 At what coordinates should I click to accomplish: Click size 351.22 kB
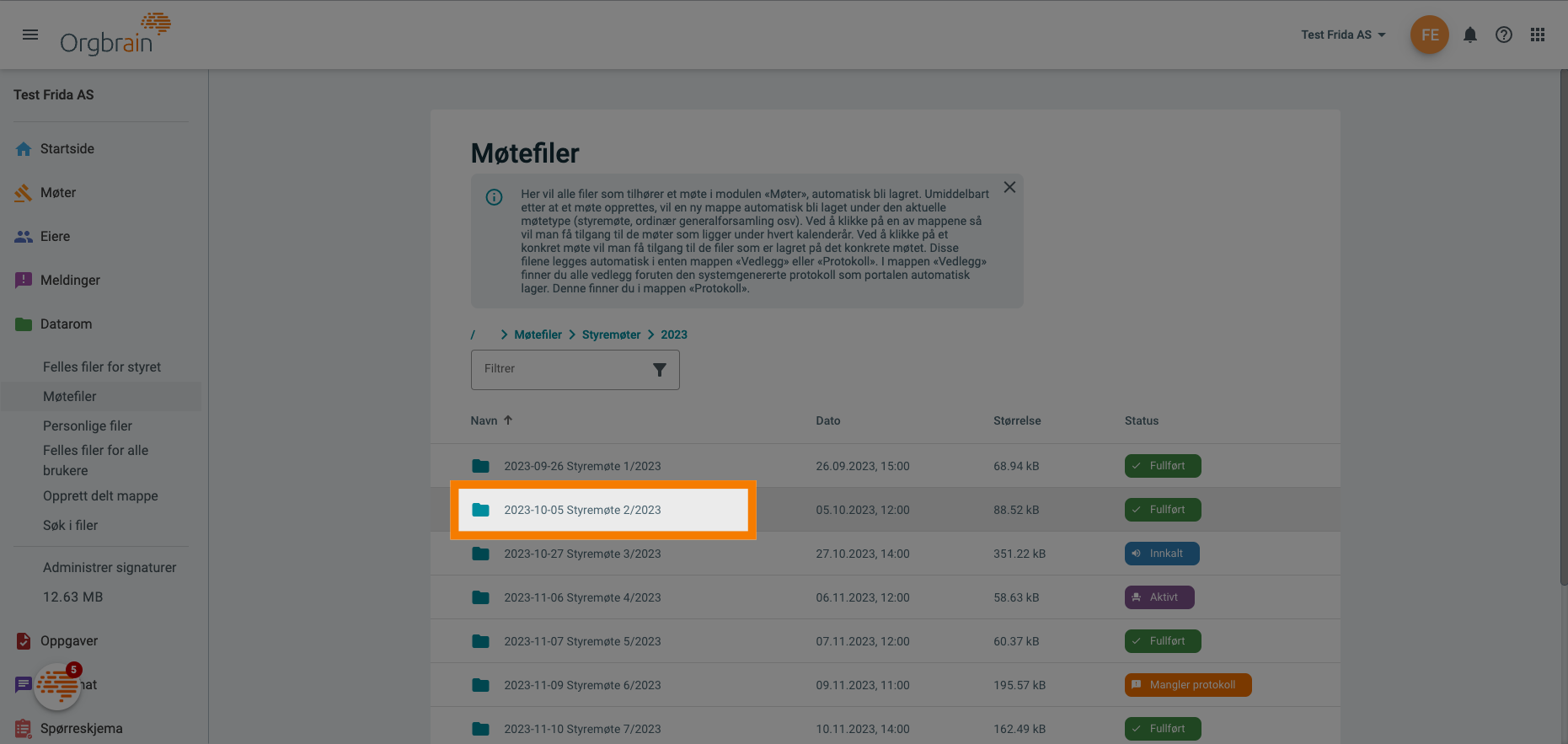click(x=1019, y=554)
